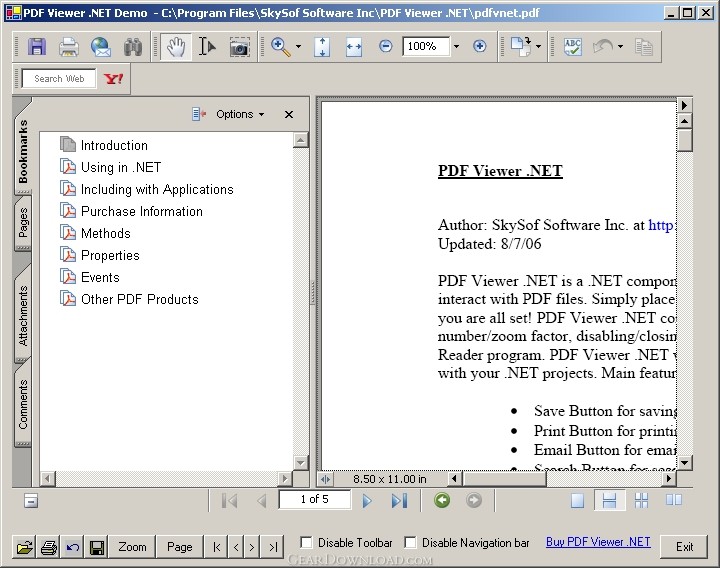
Task: Click the Email document globe icon
Action: pos(101,46)
